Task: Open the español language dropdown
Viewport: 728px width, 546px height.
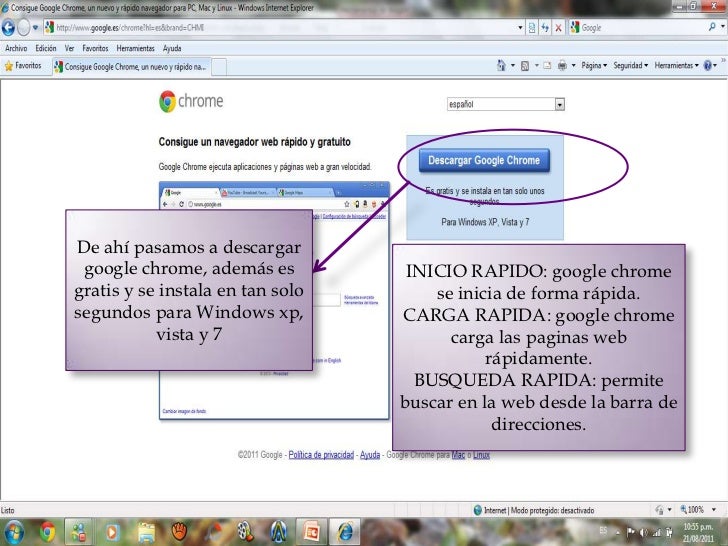Action: point(506,104)
